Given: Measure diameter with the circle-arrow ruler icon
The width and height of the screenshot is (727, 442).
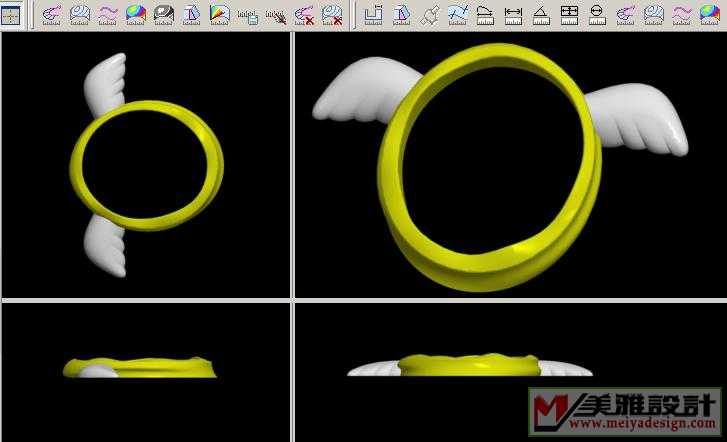Looking at the screenshot, I should [x=597, y=15].
